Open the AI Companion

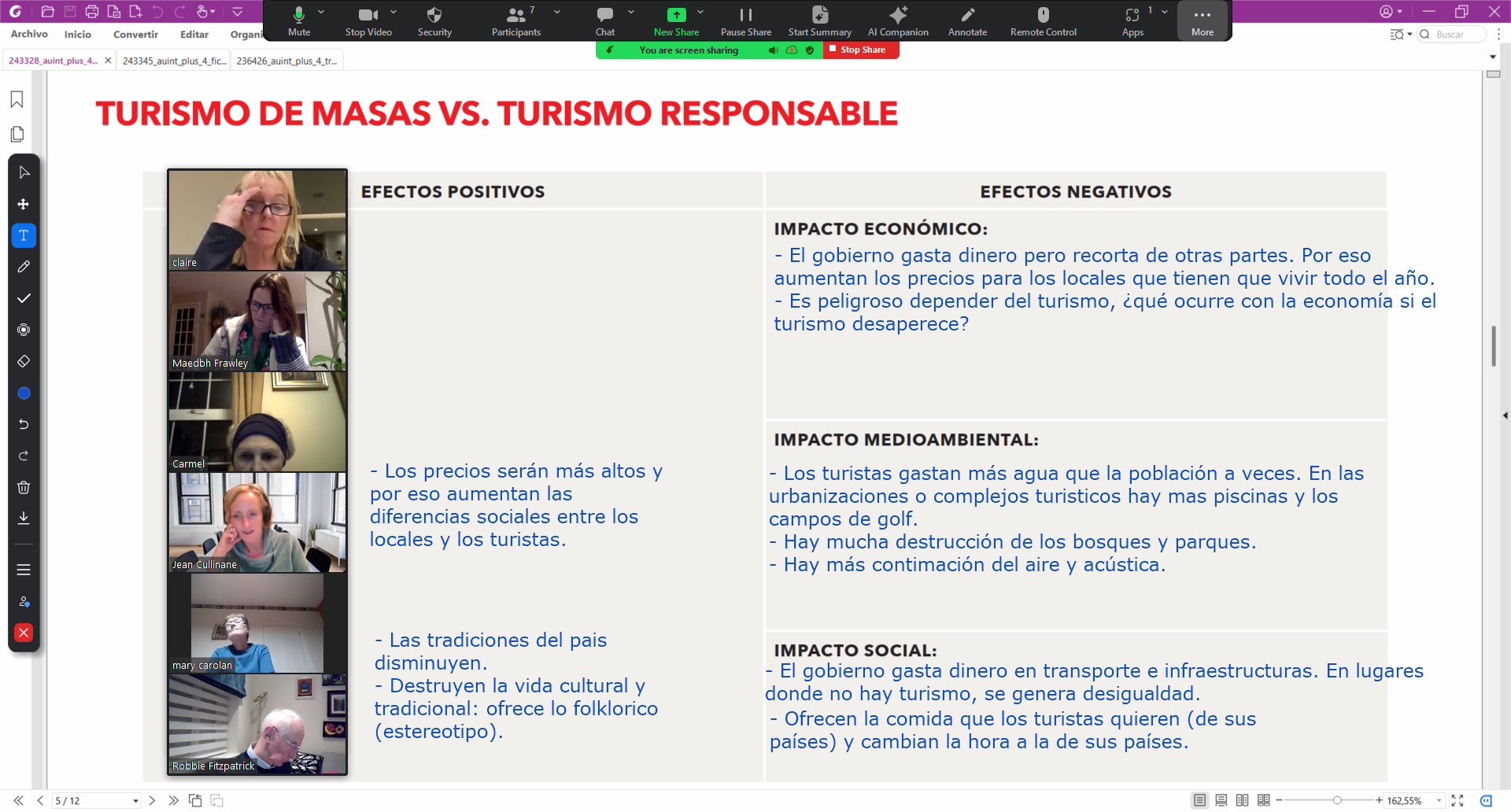pyautogui.click(x=898, y=21)
